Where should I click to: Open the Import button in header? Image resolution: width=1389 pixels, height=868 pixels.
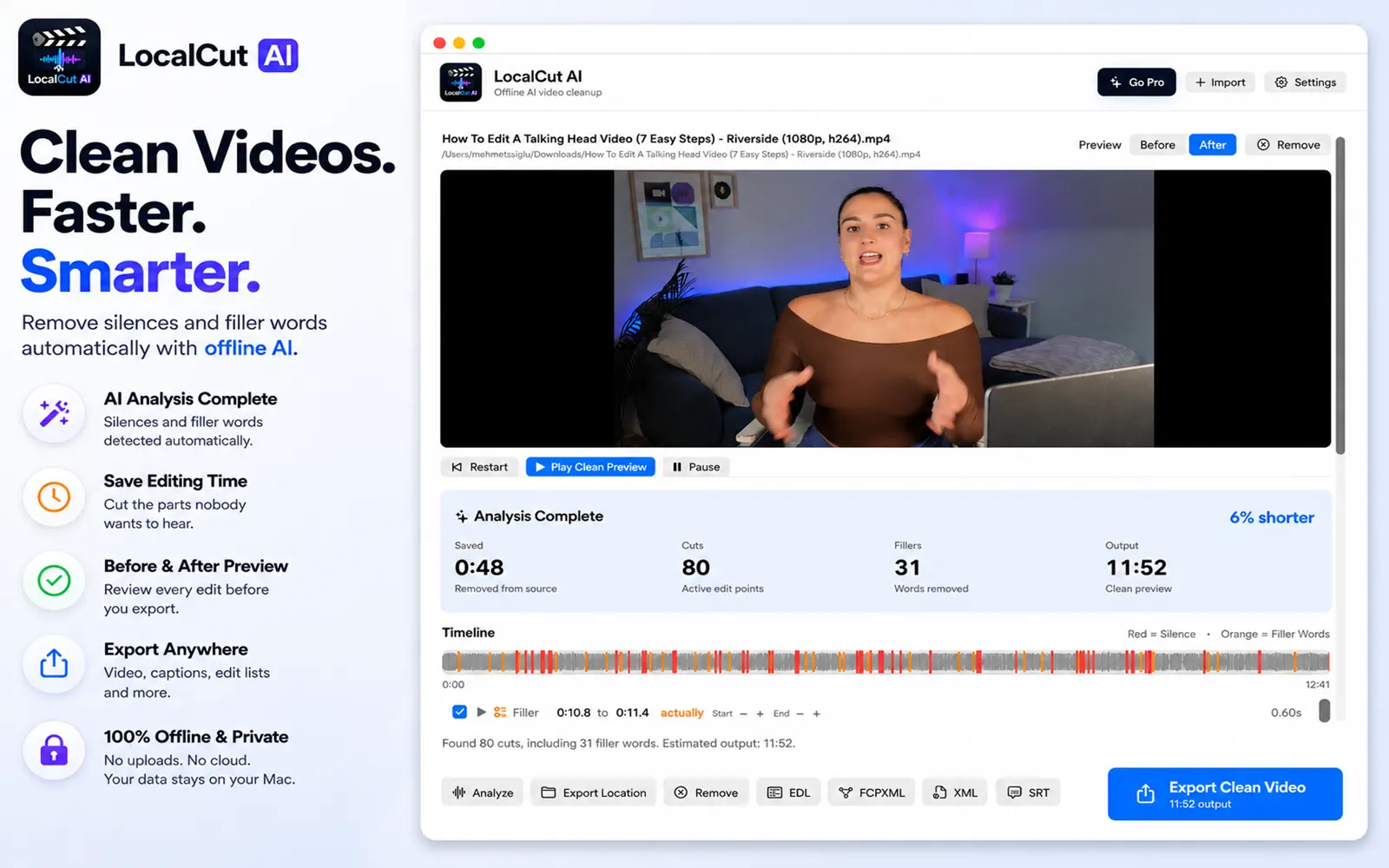(x=1220, y=82)
